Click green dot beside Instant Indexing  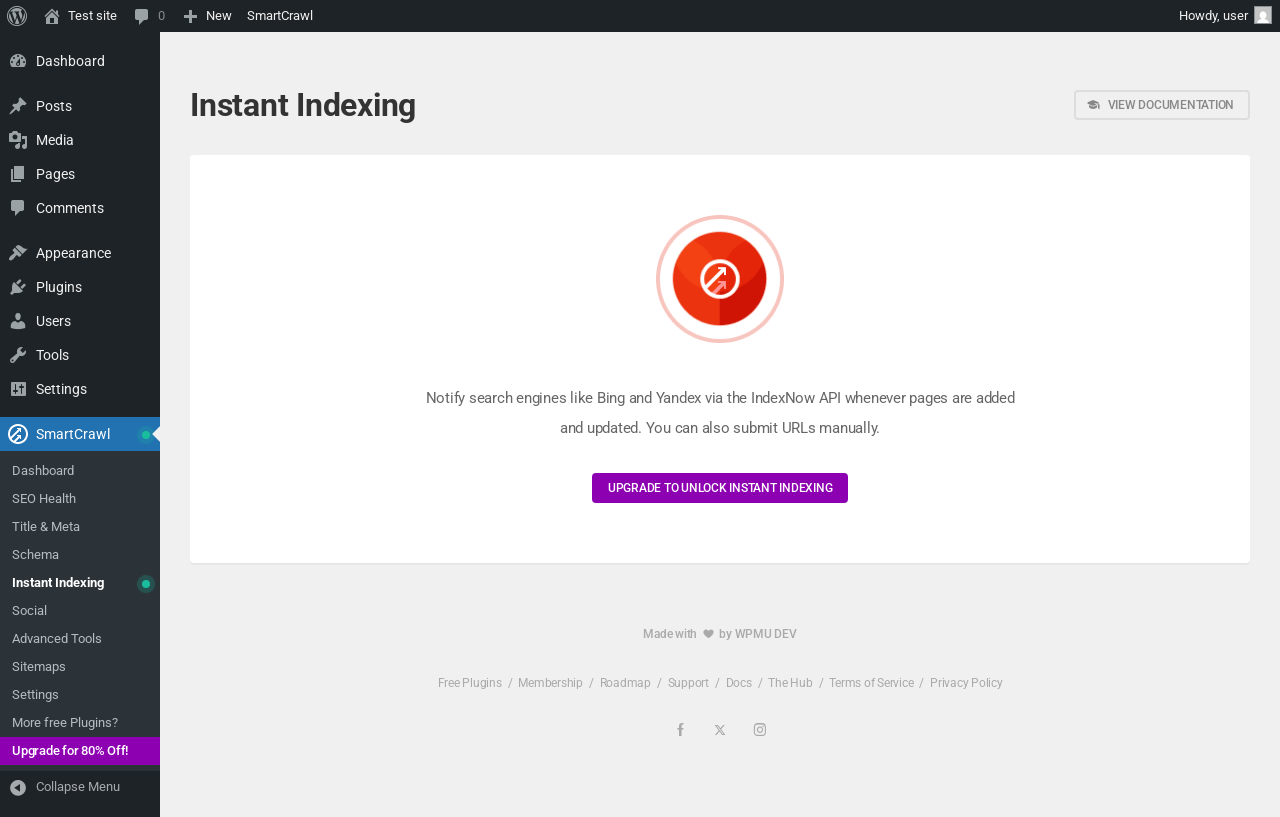pyautogui.click(x=146, y=584)
